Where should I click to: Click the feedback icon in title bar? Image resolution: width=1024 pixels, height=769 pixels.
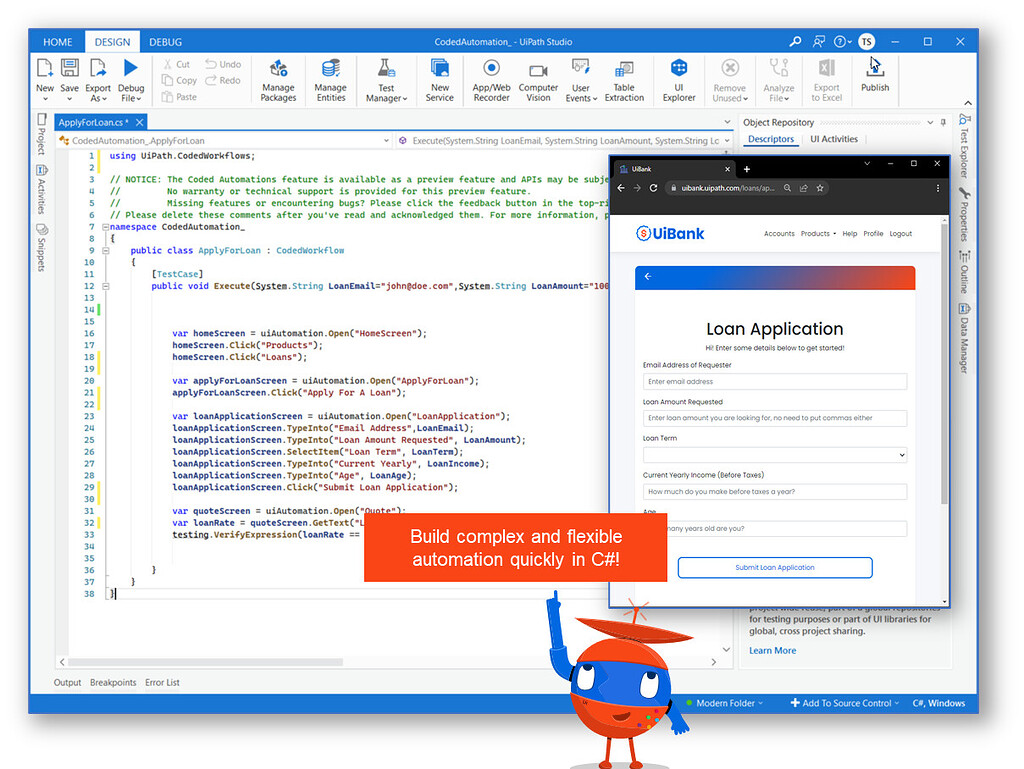[818, 42]
